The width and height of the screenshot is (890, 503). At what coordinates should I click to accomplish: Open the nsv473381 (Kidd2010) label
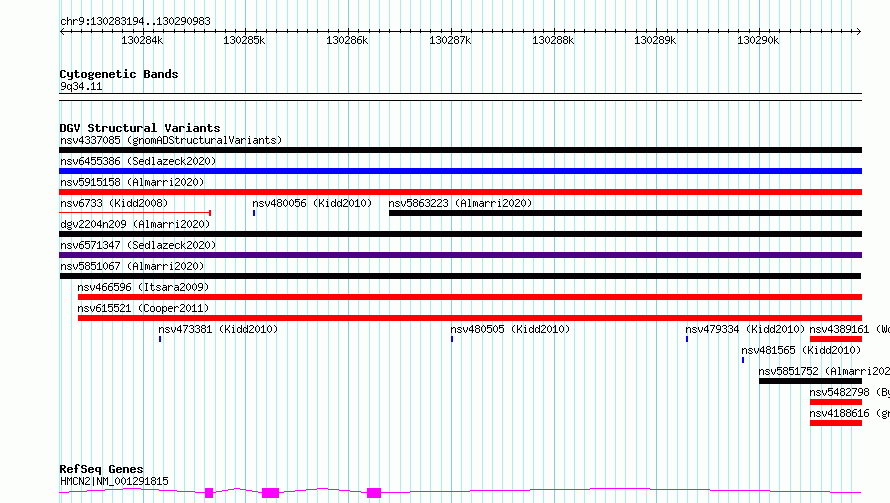pyautogui.click(x=218, y=329)
